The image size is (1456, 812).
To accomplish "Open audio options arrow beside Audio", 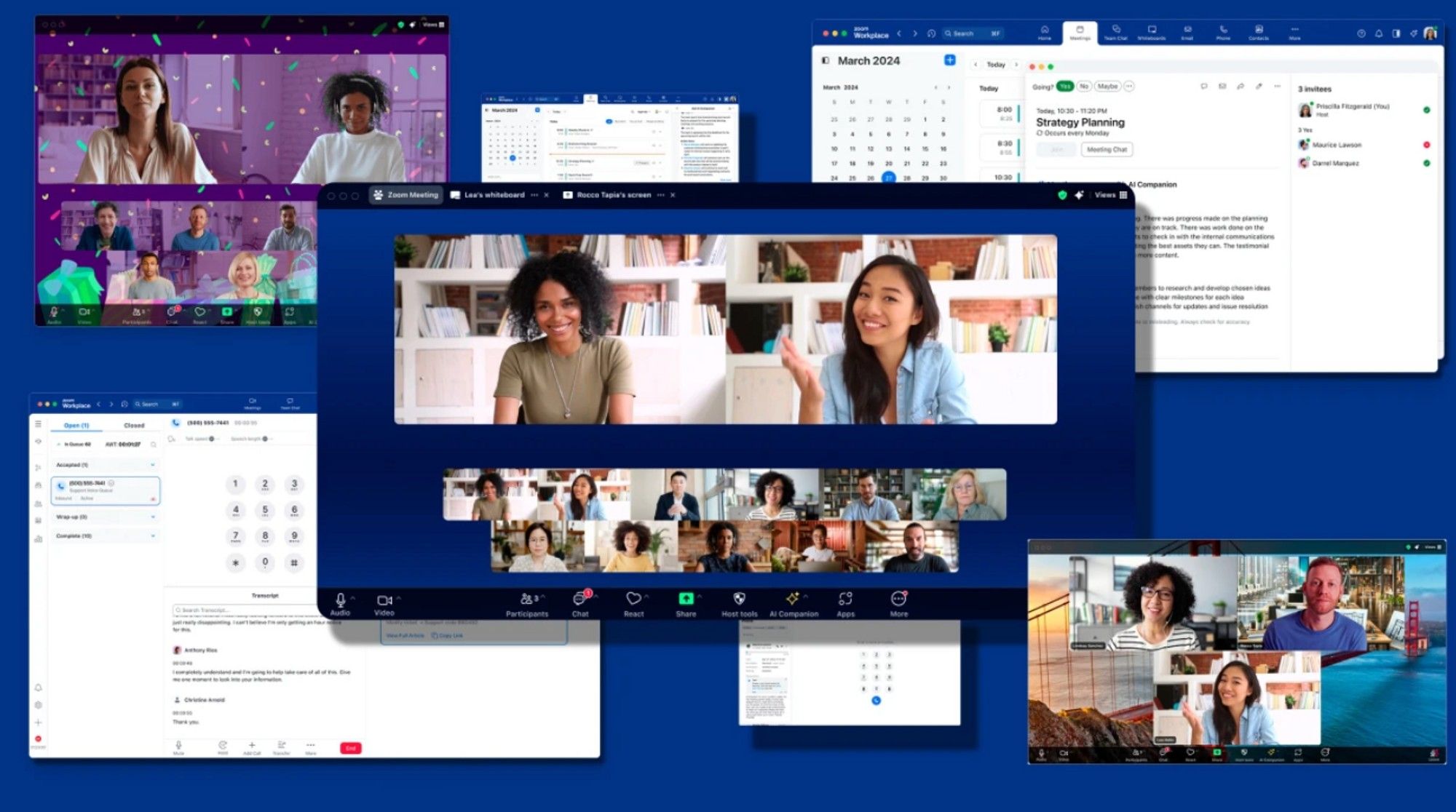I will click(x=353, y=598).
